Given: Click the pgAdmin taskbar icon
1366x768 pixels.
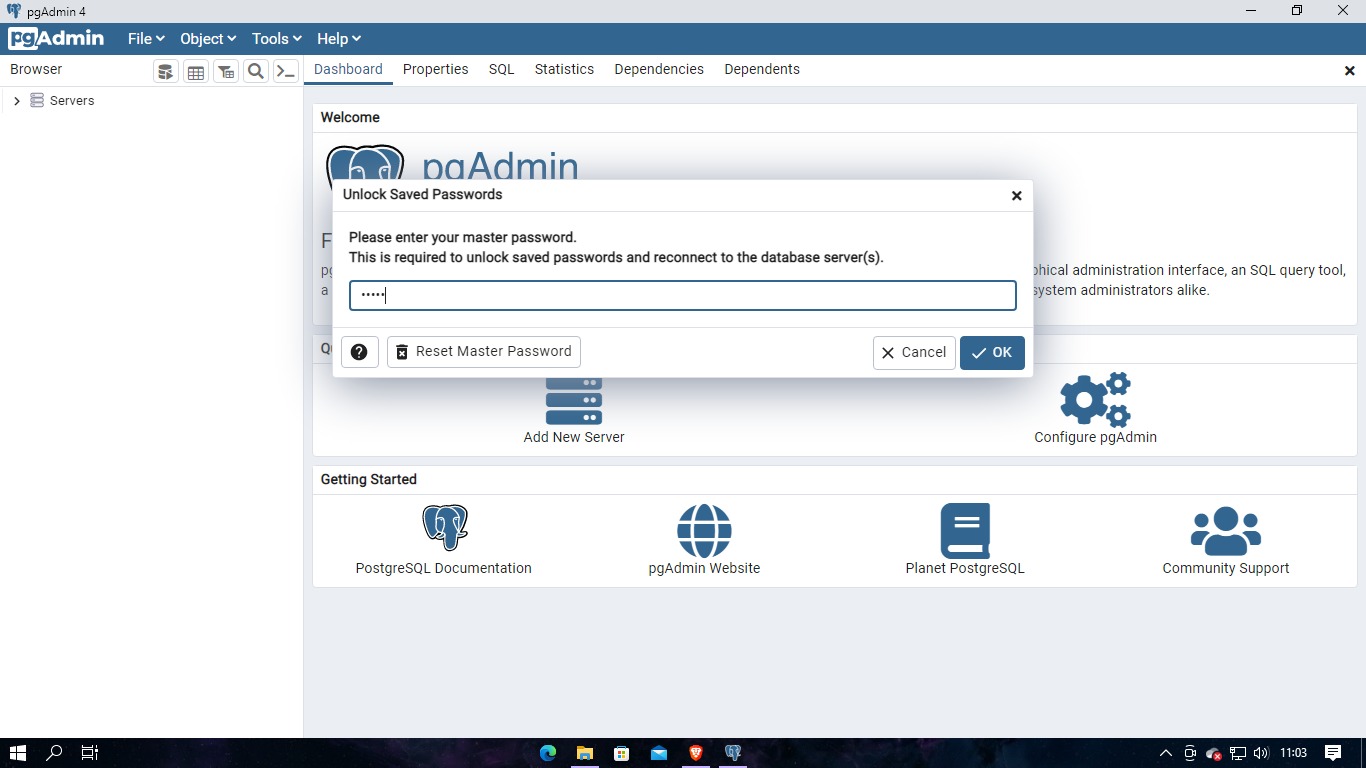Looking at the screenshot, I should coord(733,753).
